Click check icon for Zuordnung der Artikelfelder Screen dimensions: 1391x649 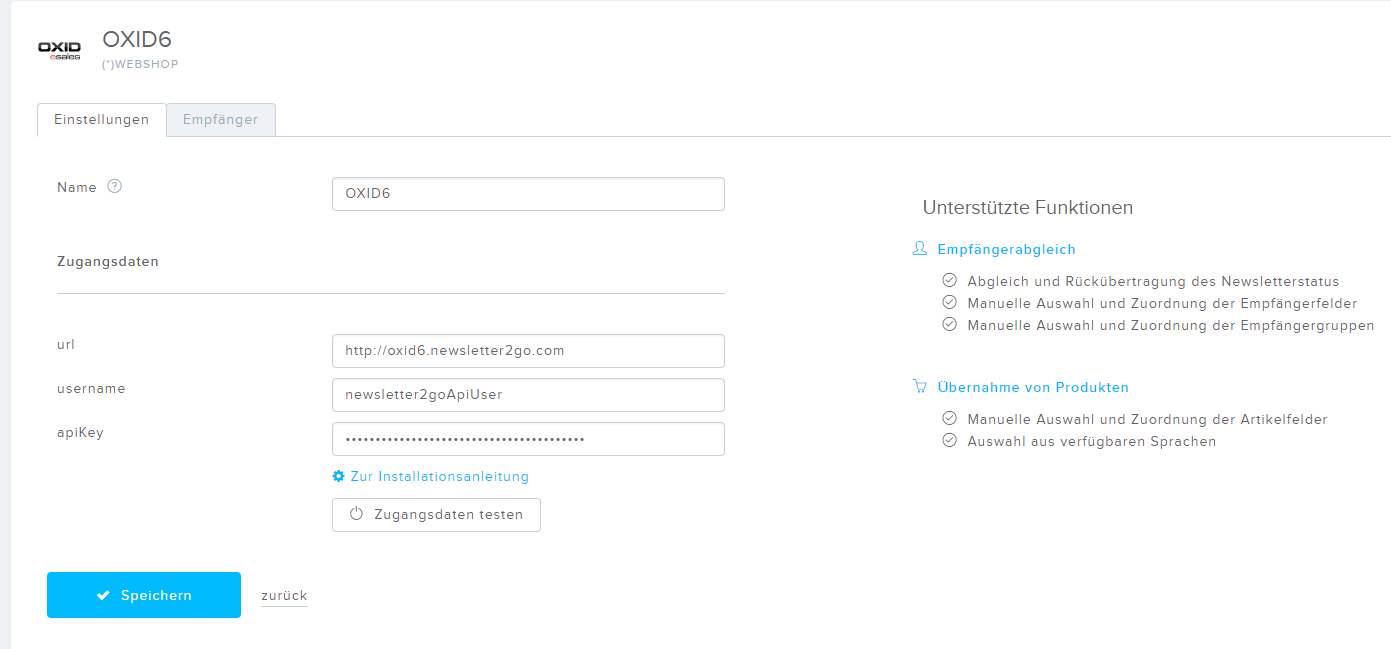(950, 419)
